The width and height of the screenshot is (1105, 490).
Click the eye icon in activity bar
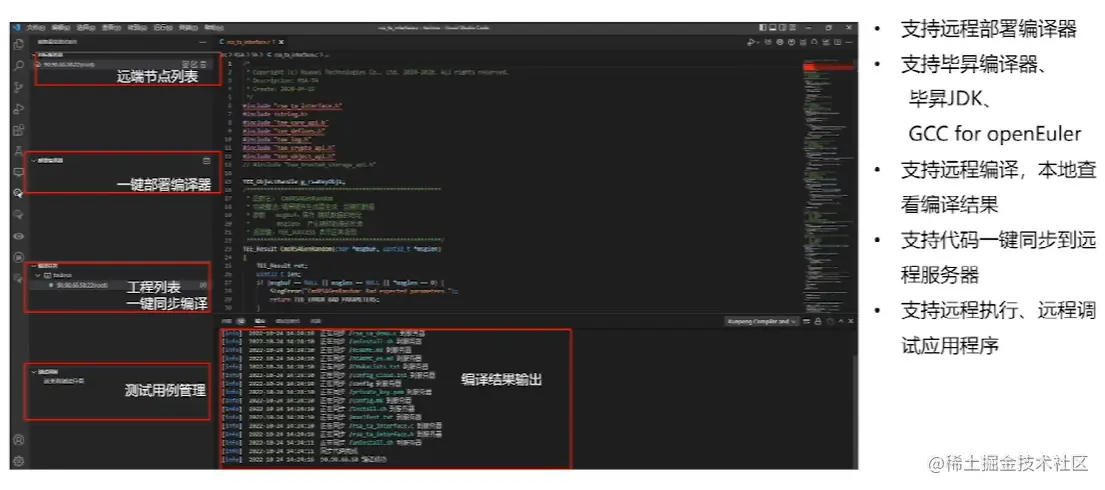[19, 236]
